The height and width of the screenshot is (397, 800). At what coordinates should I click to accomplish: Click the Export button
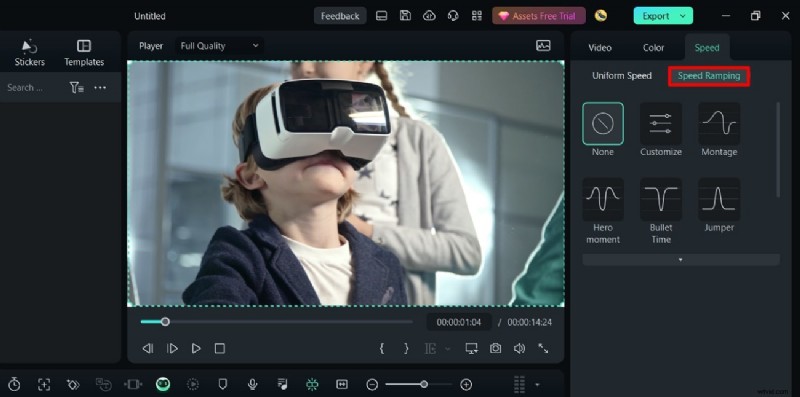(x=663, y=16)
